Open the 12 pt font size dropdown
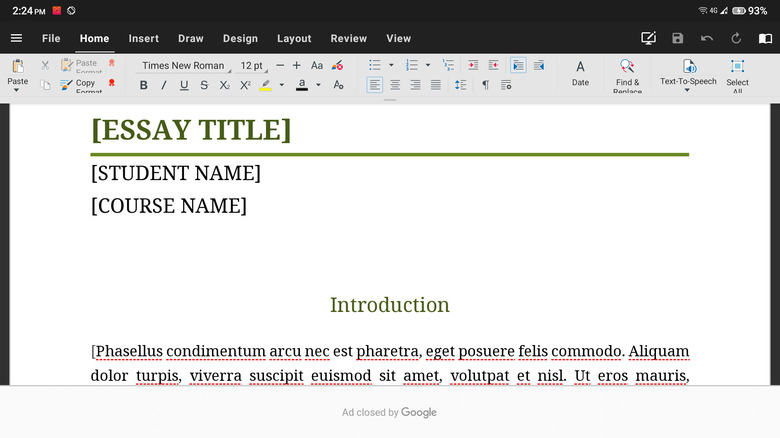The height and width of the screenshot is (438, 780). [x=252, y=65]
